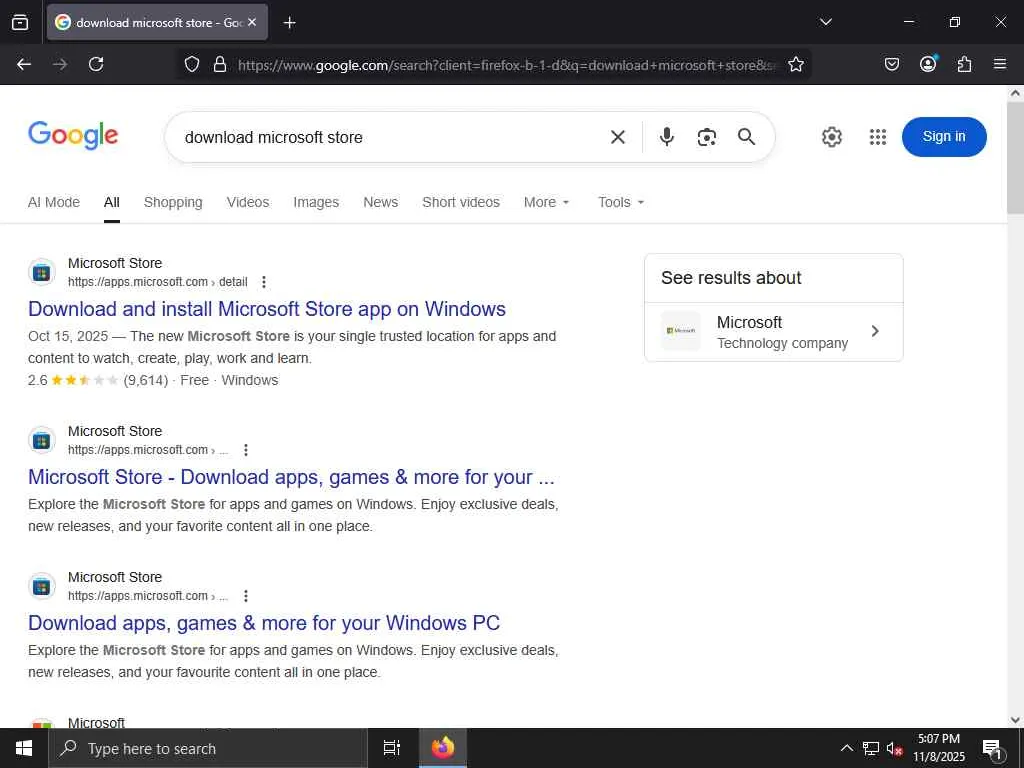Start search by voice microphone
The height and width of the screenshot is (768, 1024).
(x=667, y=136)
